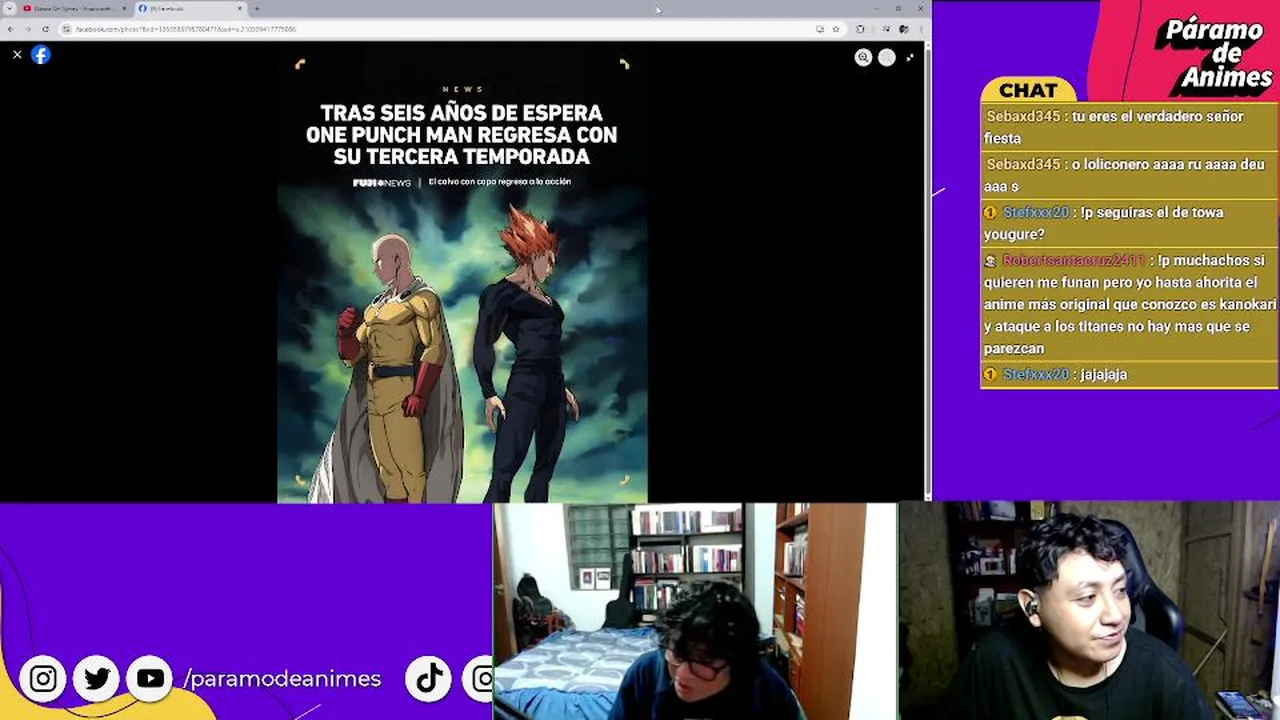Click the TikTok icon in the overlay
This screenshot has height=720, width=1280.
pos(429,679)
